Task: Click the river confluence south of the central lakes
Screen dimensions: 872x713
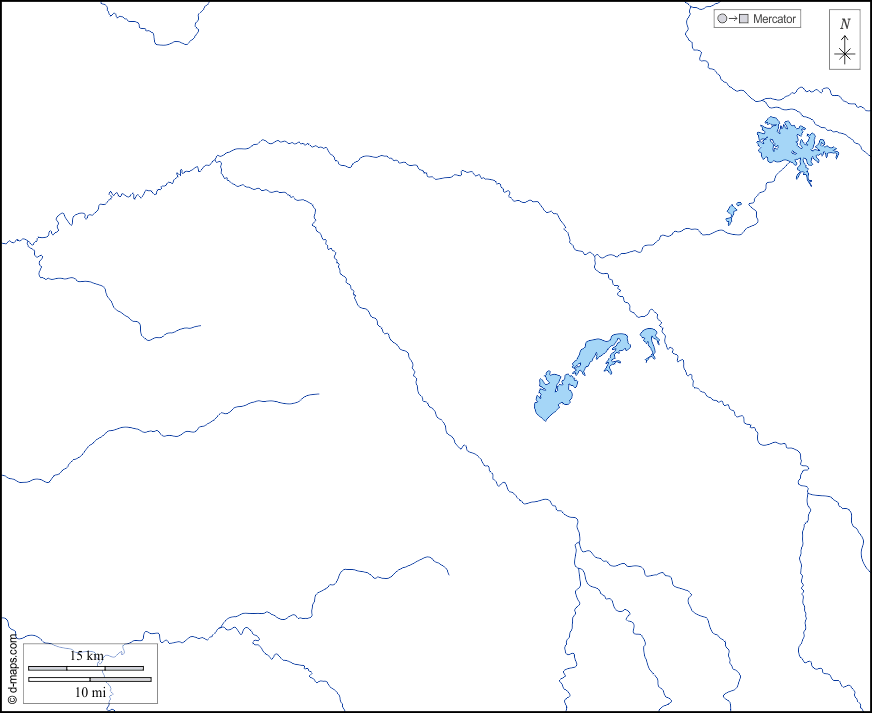Action: click(x=577, y=545)
